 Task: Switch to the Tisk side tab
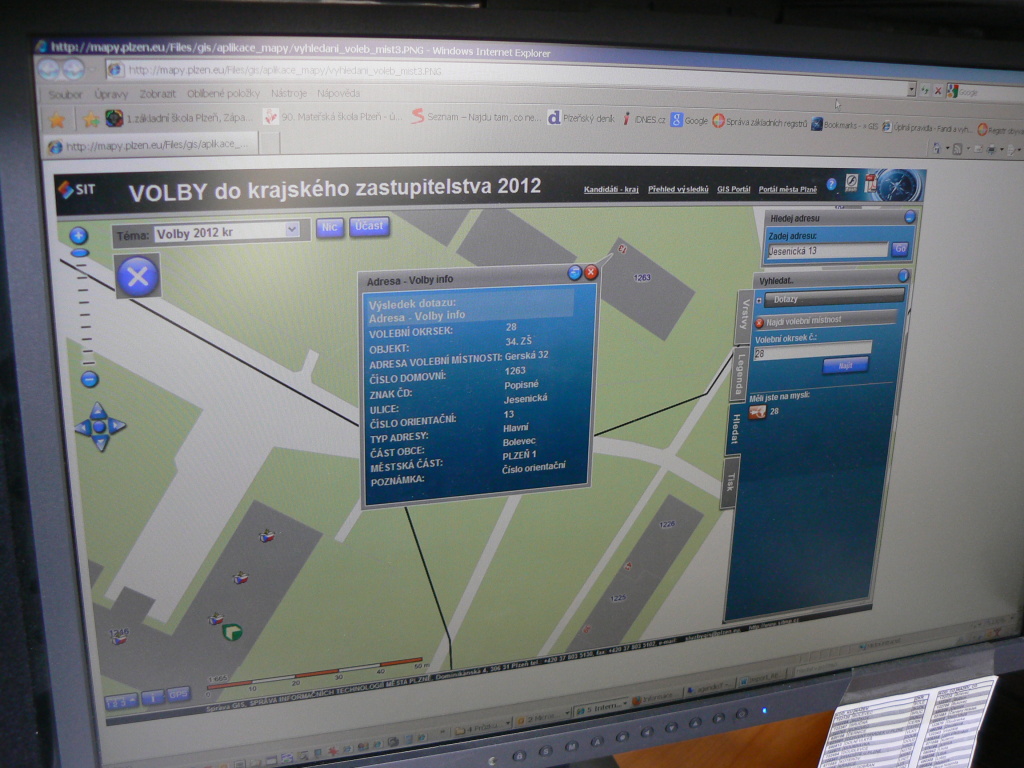tap(729, 482)
